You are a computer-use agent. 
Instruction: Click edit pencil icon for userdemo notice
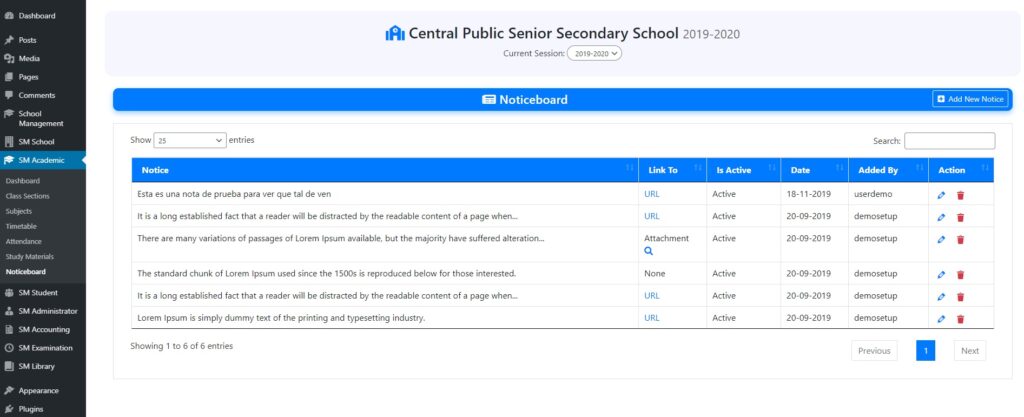(941, 195)
